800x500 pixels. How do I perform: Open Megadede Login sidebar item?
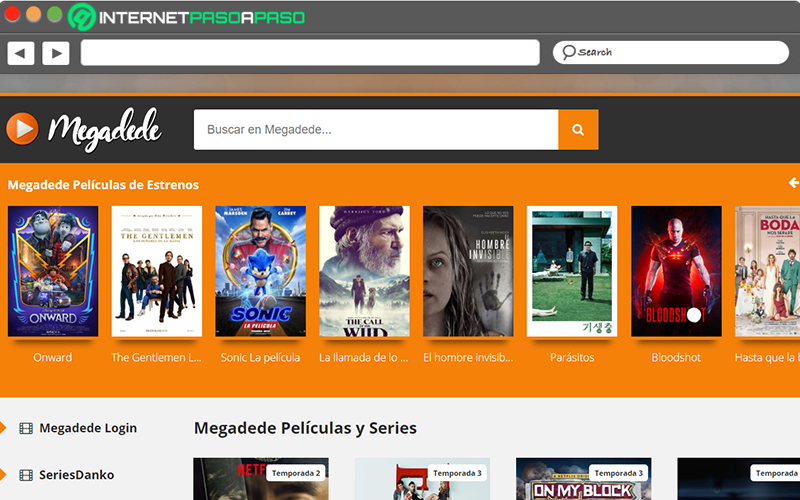[88, 428]
